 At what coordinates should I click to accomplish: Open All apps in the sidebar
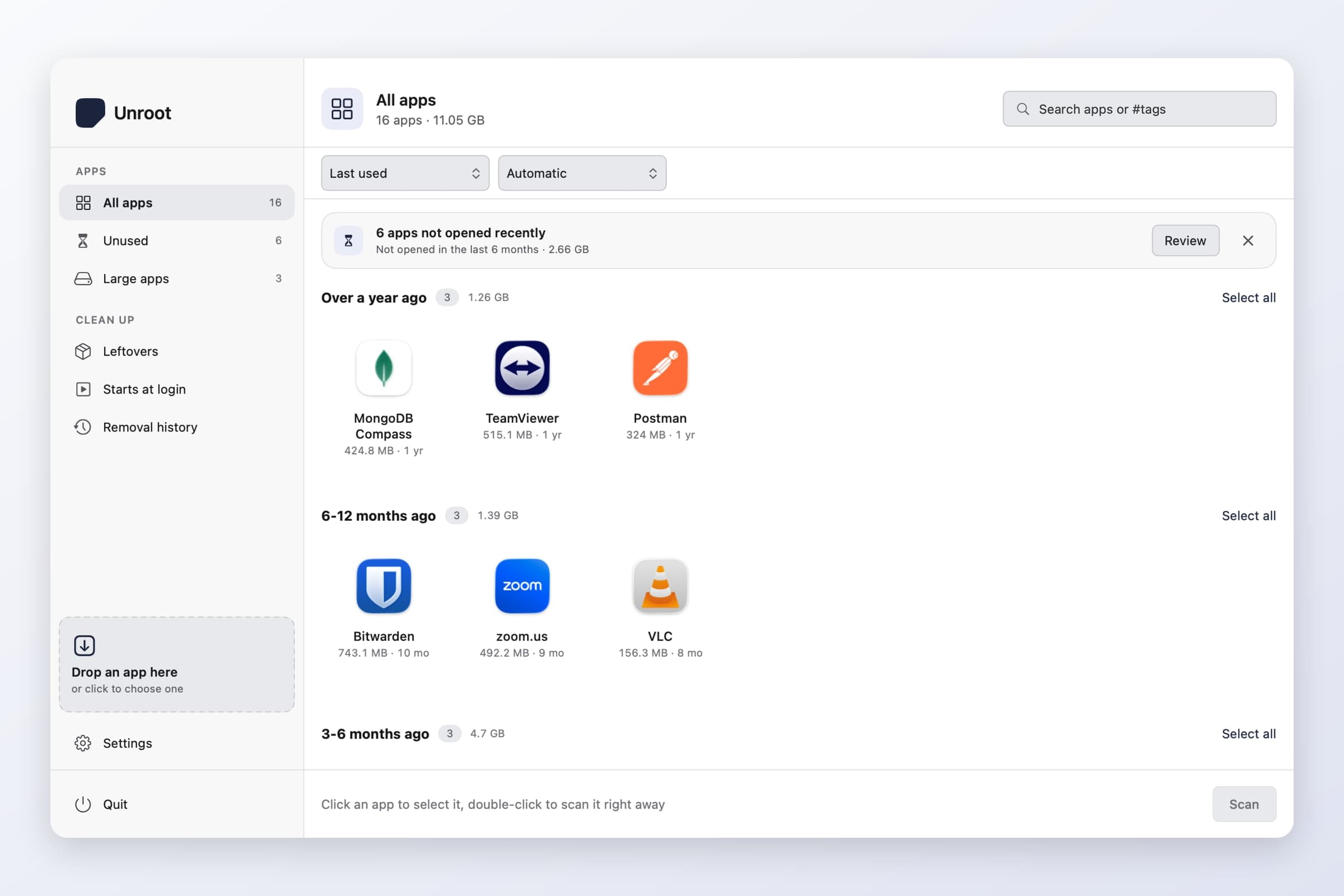176,202
